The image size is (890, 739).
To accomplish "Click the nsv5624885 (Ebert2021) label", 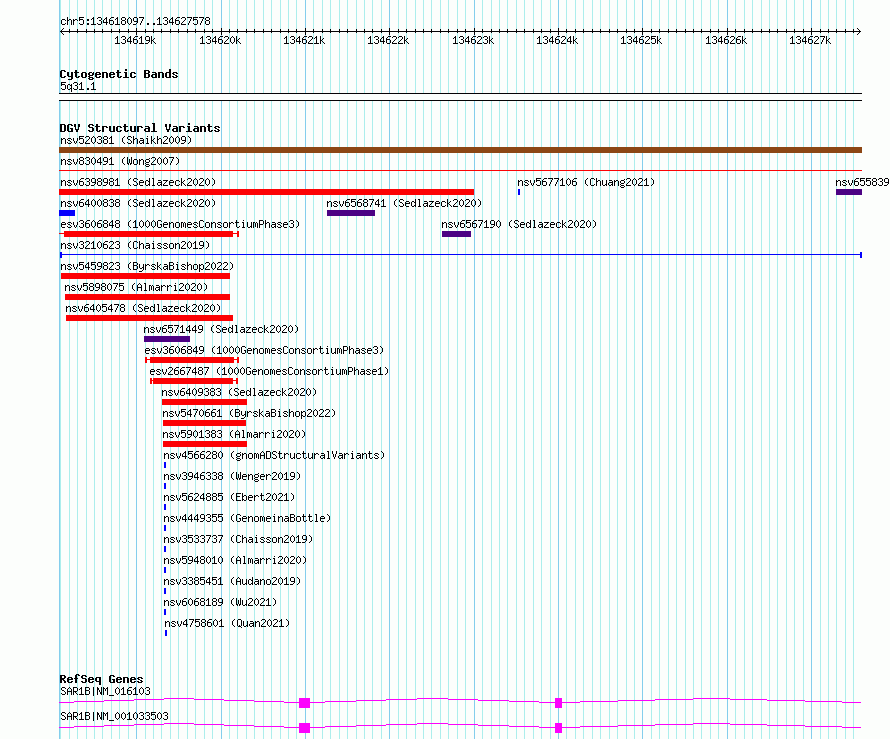I will click(229, 497).
